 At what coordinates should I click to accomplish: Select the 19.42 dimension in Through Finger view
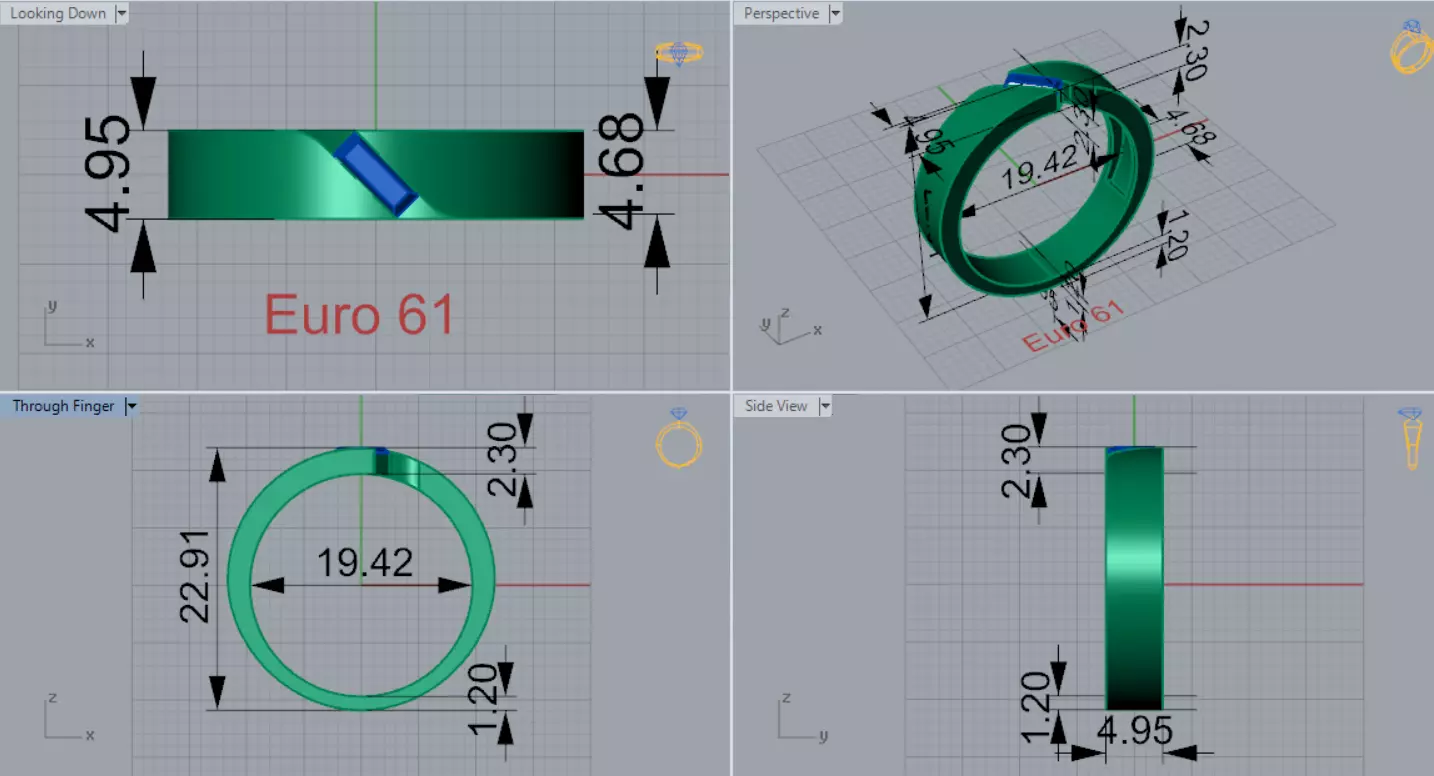click(365, 563)
